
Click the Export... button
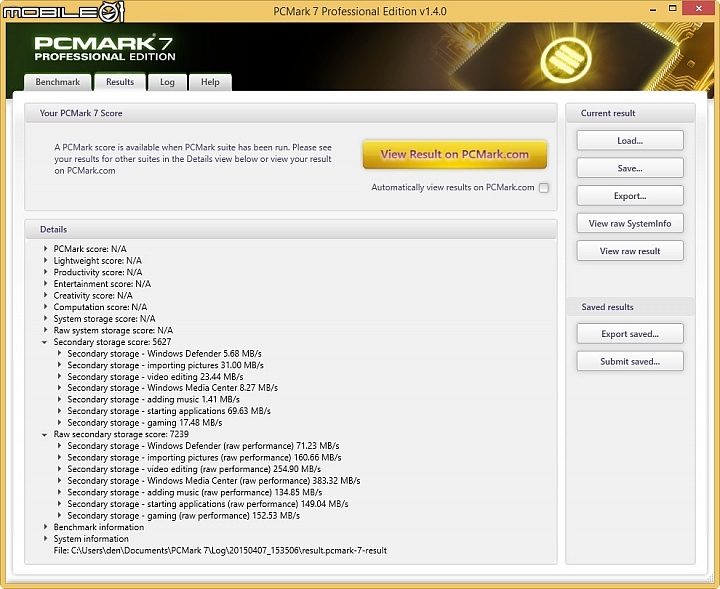click(630, 196)
